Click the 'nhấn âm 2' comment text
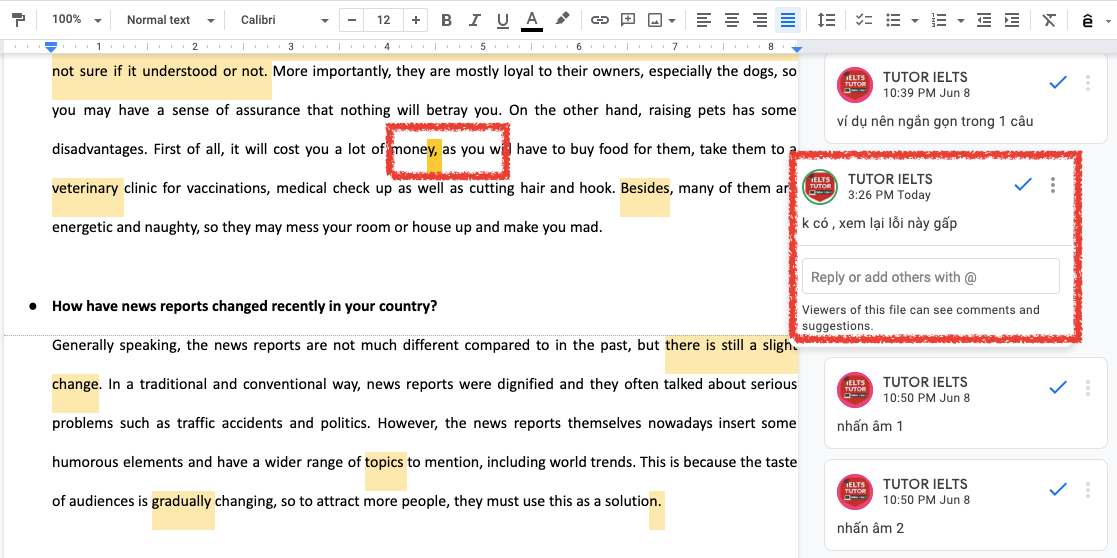This screenshot has width=1117, height=558. pyautogui.click(x=871, y=528)
